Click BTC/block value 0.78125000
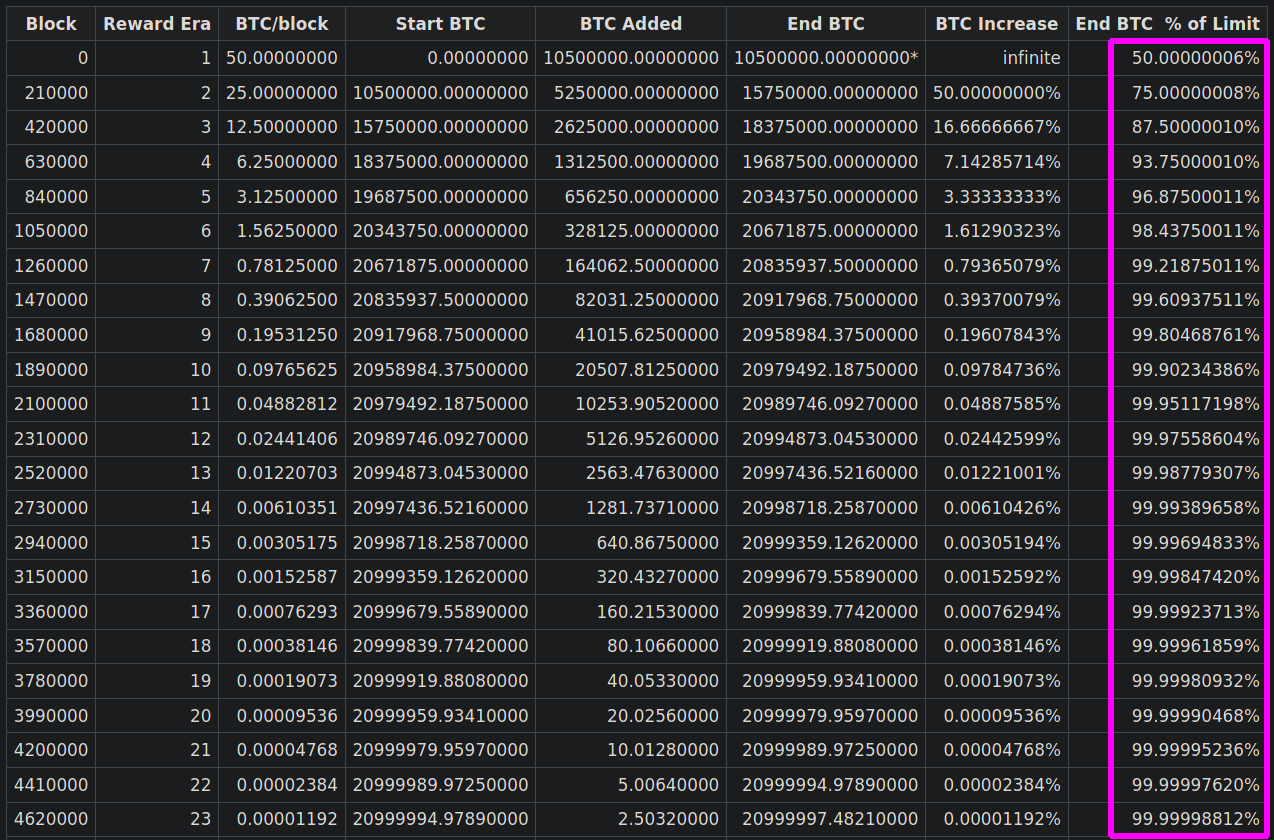Image resolution: width=1274 pixels, height=840 pixels. click(282, 266)
